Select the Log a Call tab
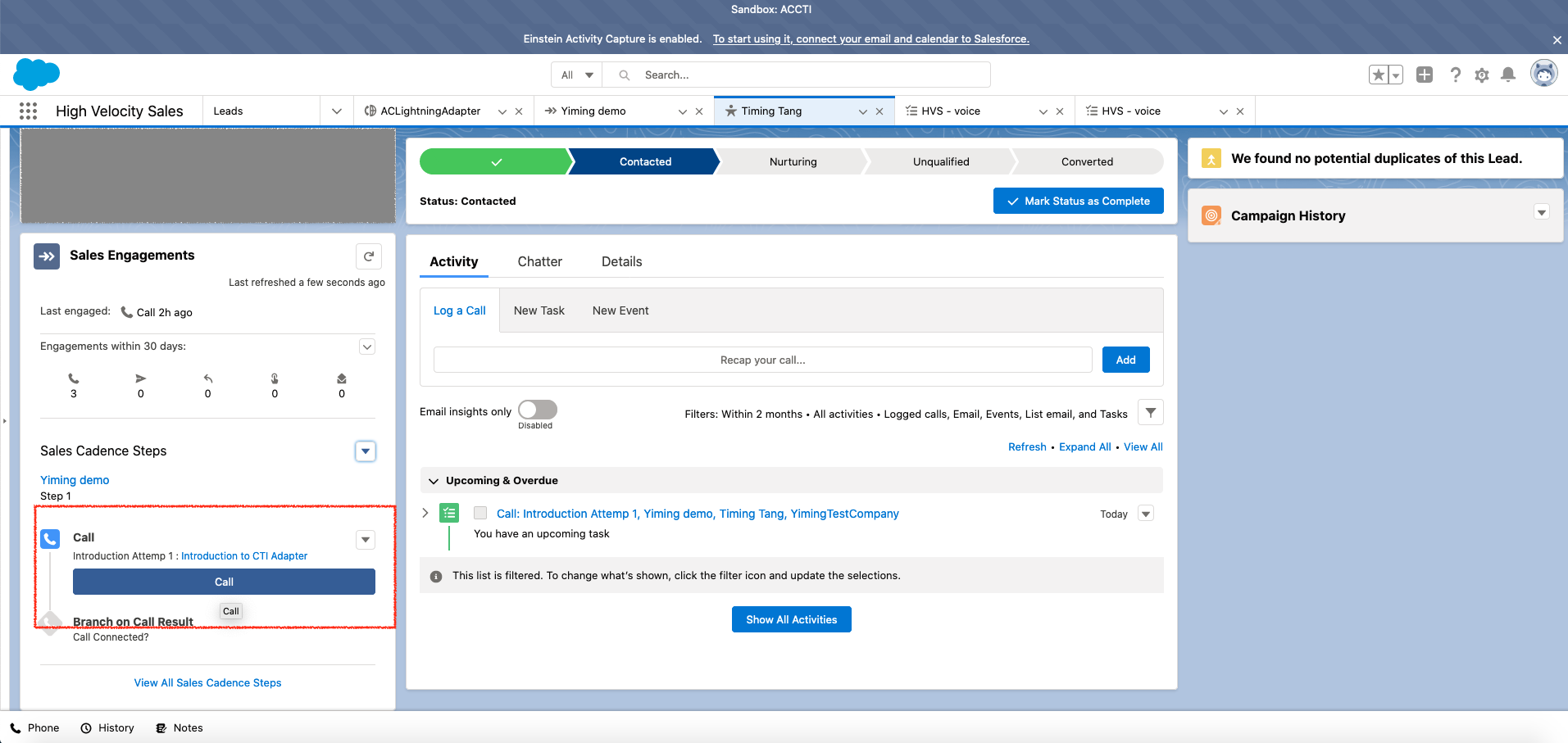Image resolution: width=1568 pixels, height=743 pixels. (x=460, y=310)
